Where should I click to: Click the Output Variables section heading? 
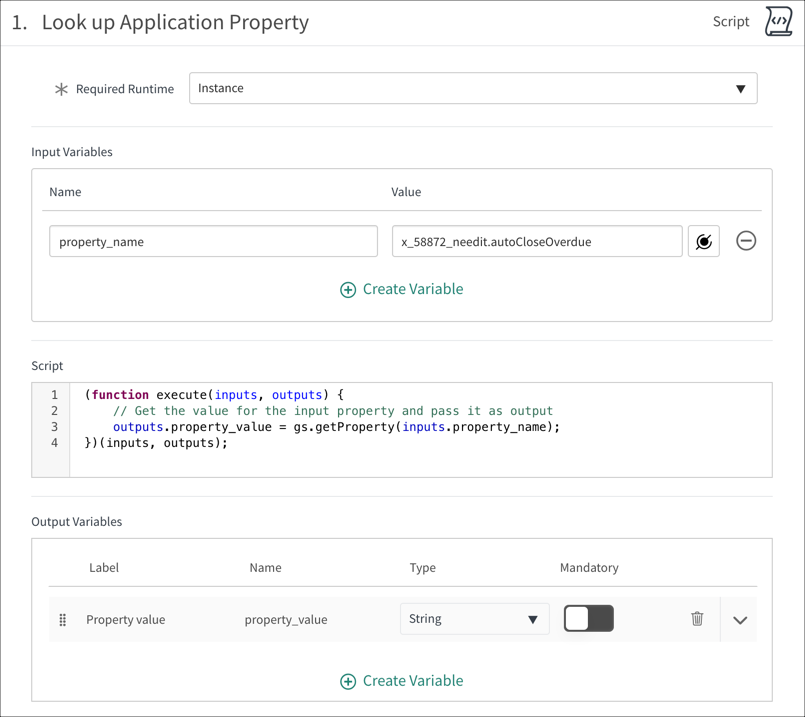pyautogui.click(x=76, y=521)
